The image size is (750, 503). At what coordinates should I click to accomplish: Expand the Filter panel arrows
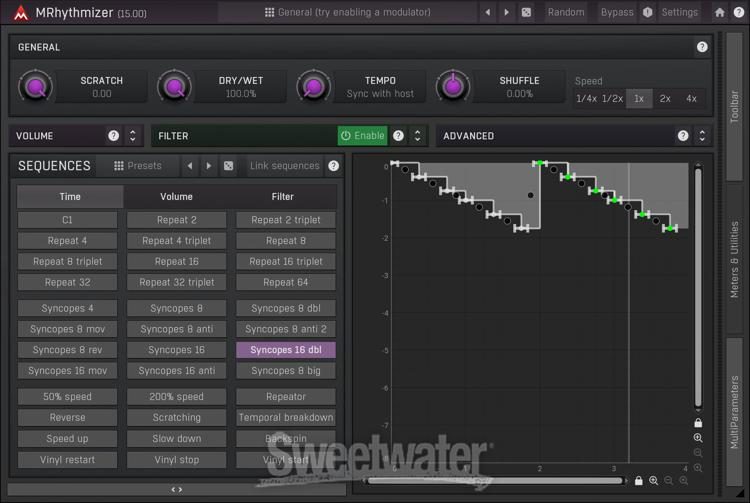(x=417, y=136)
